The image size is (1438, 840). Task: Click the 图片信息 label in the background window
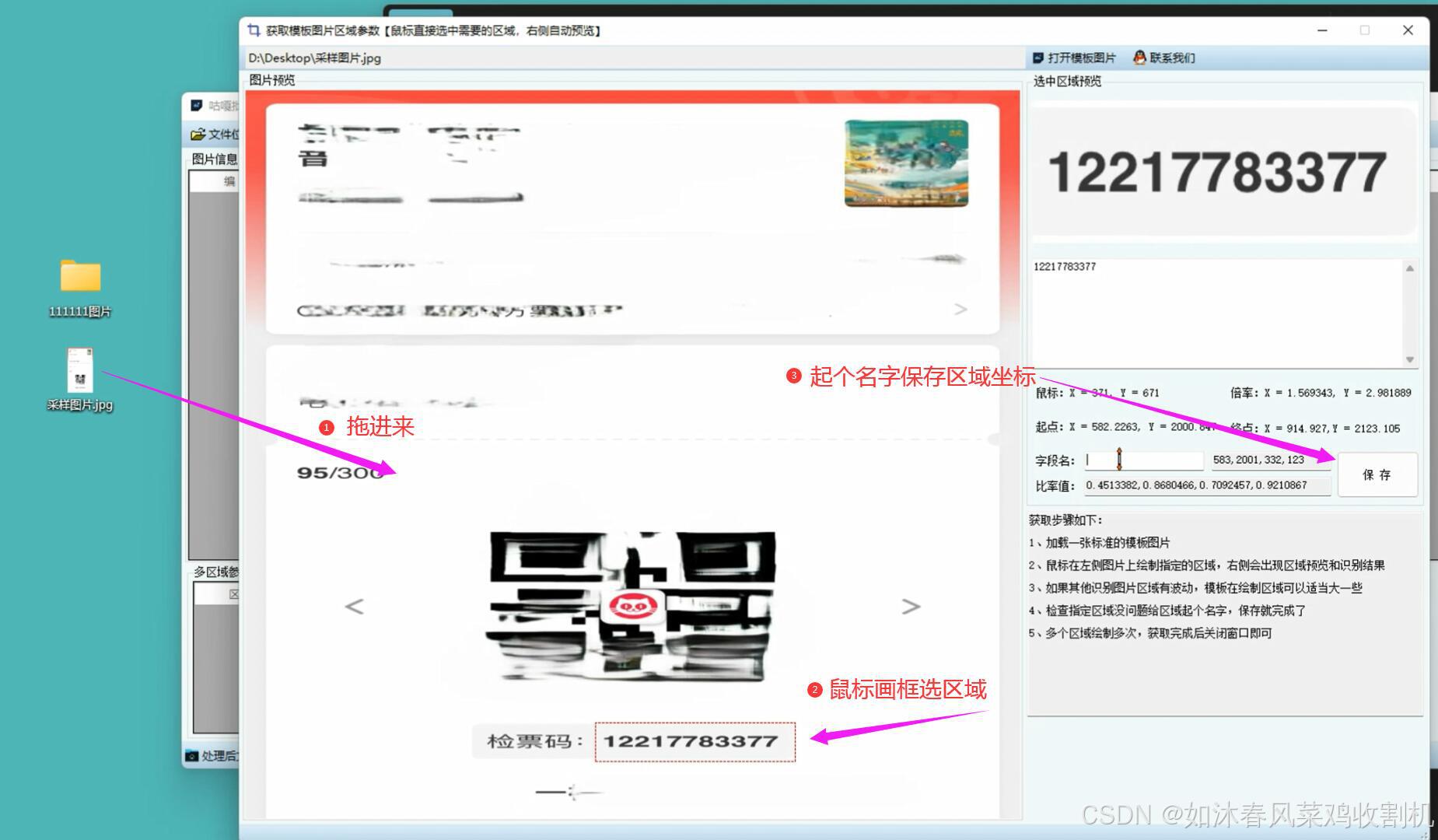(215, 159)
